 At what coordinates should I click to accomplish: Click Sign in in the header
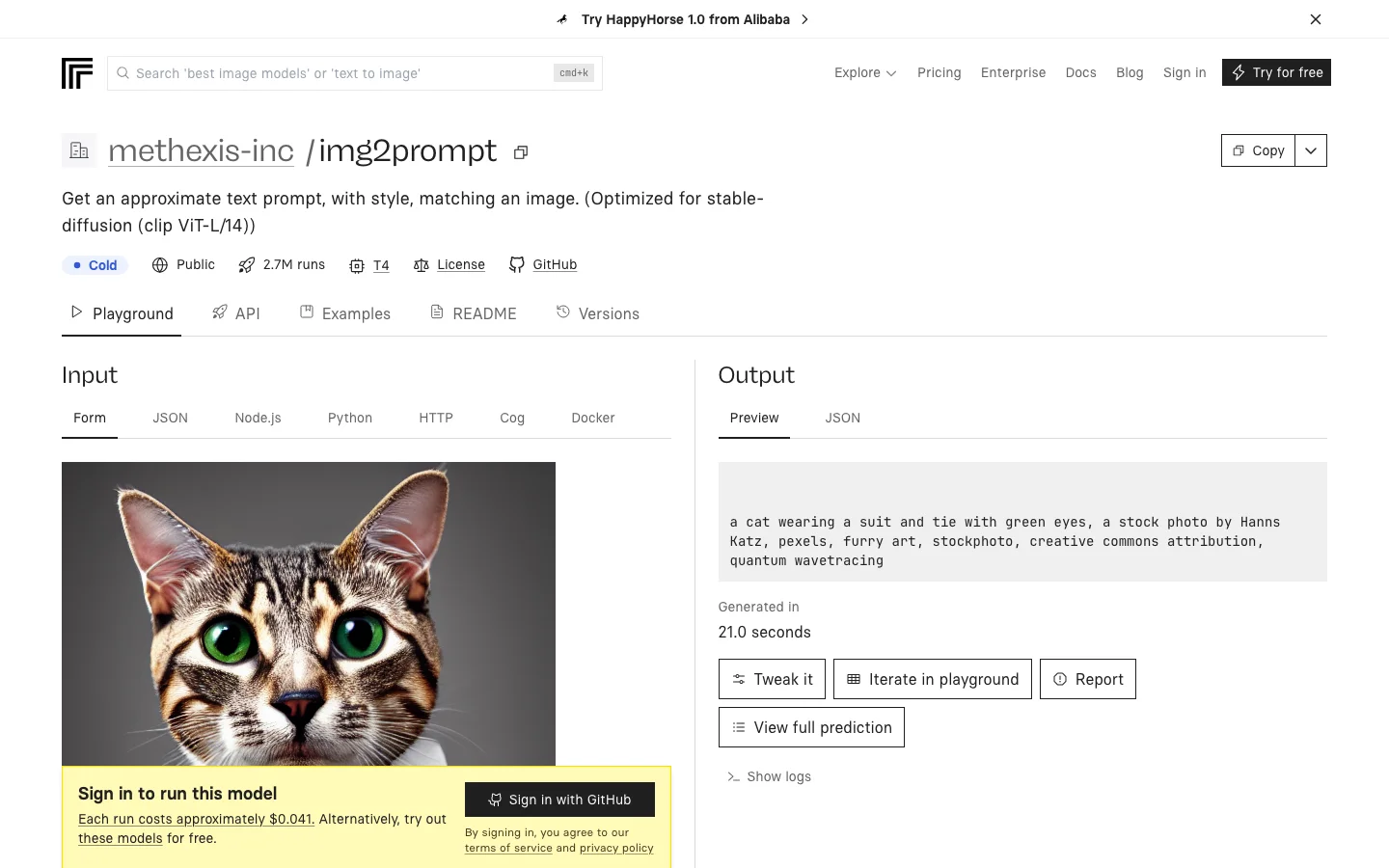click(x=1185, y=72)
